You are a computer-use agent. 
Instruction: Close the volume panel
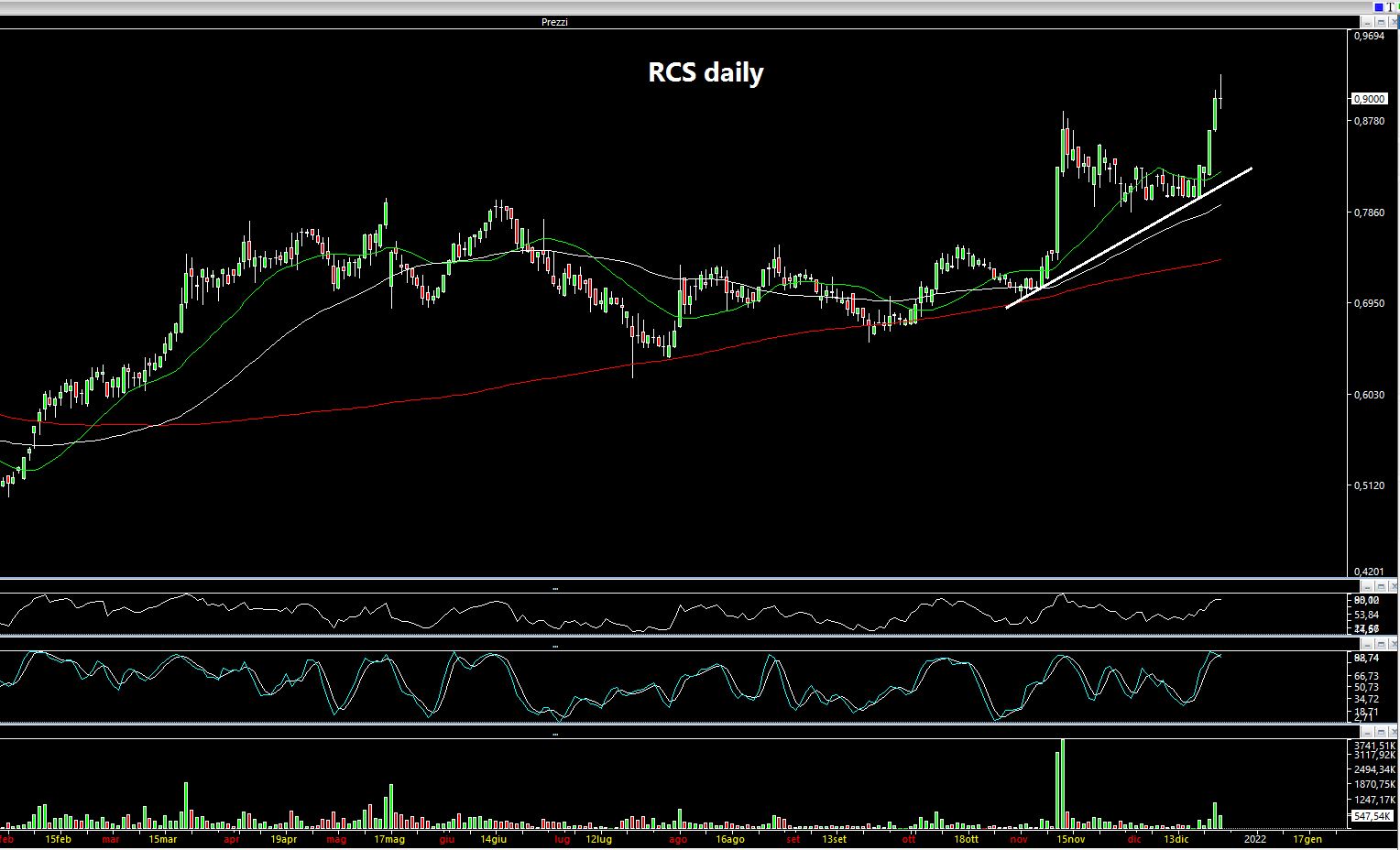1392,732
